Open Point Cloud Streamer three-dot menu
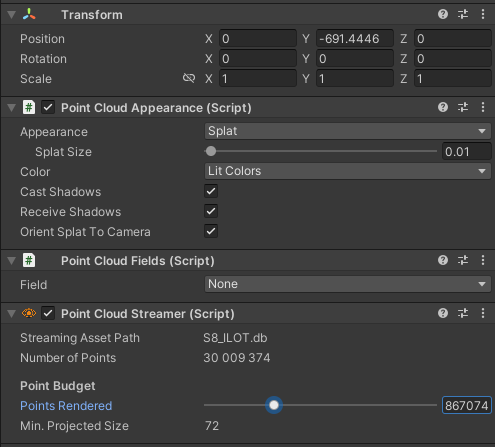The height and width of the screenshot is (447, 495). tap(483, 313)
